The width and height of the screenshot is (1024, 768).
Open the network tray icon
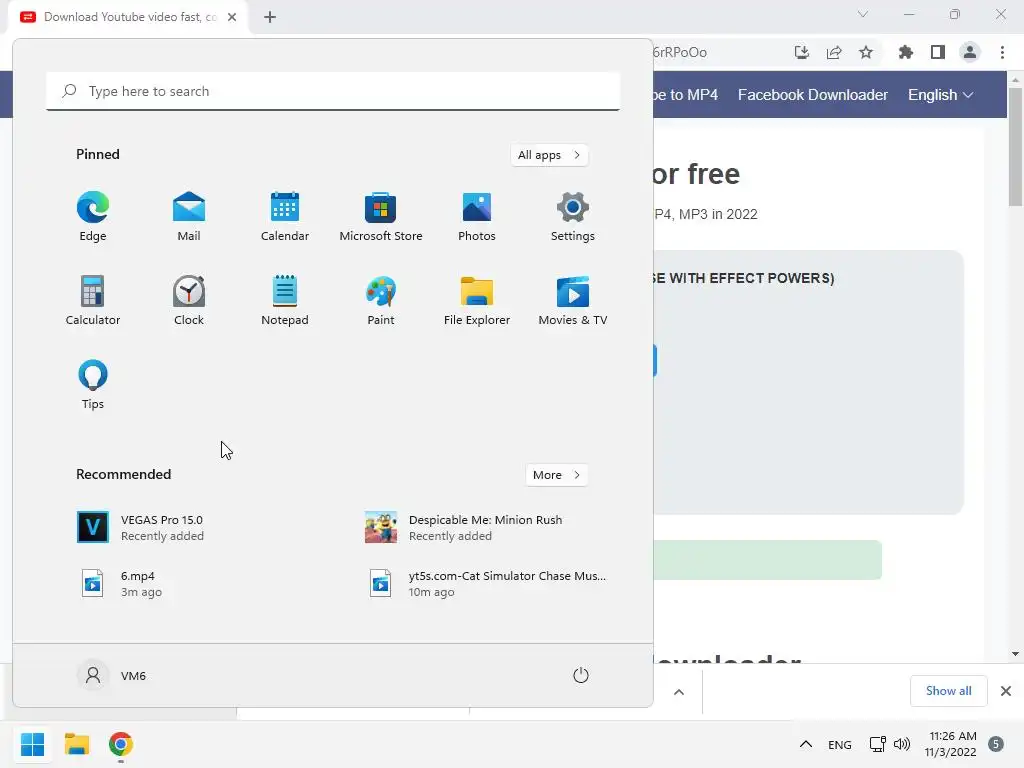point(877,744)
